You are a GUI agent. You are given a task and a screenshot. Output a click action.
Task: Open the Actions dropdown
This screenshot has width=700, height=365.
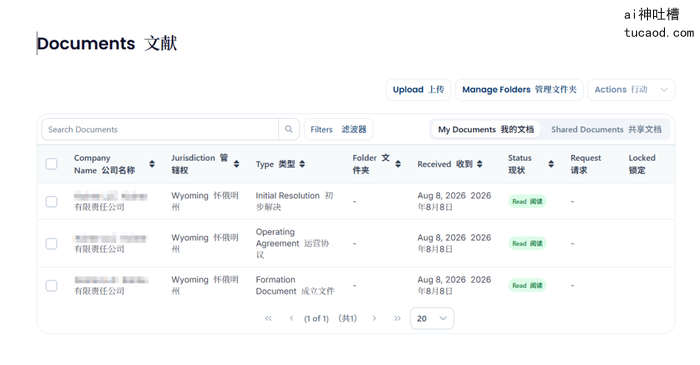(631, 90)
